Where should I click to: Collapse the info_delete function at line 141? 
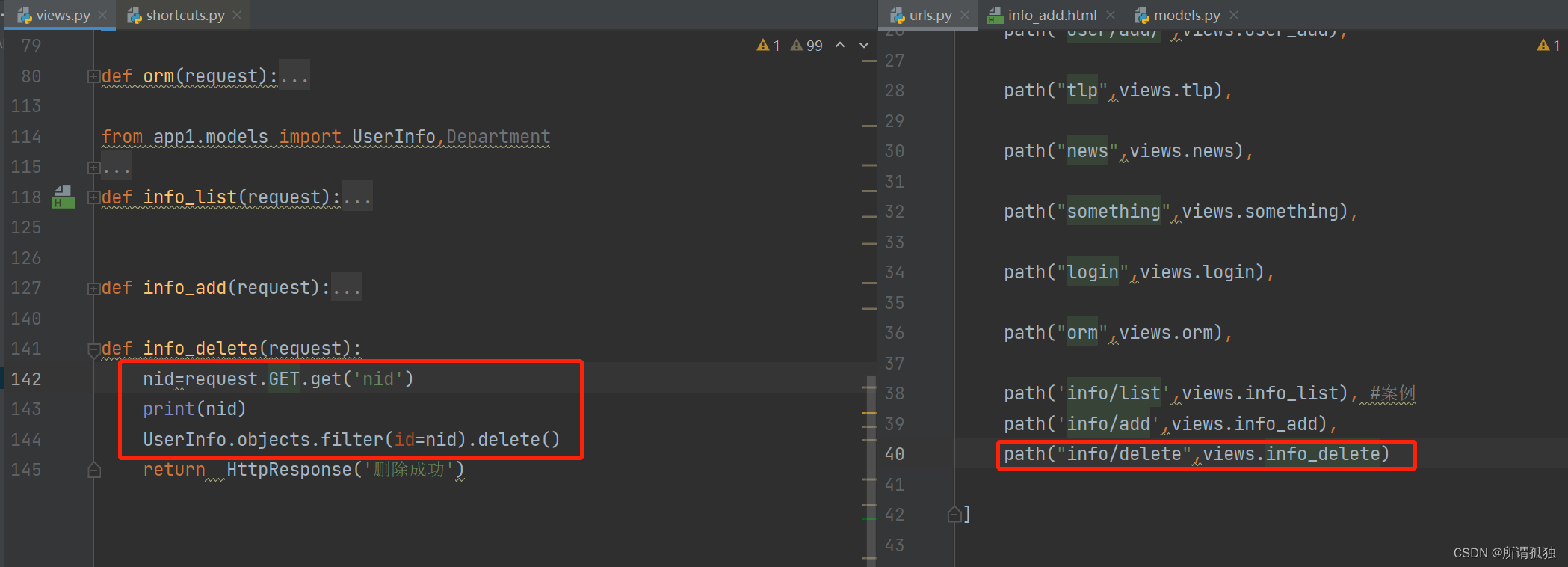coord(93,349)
